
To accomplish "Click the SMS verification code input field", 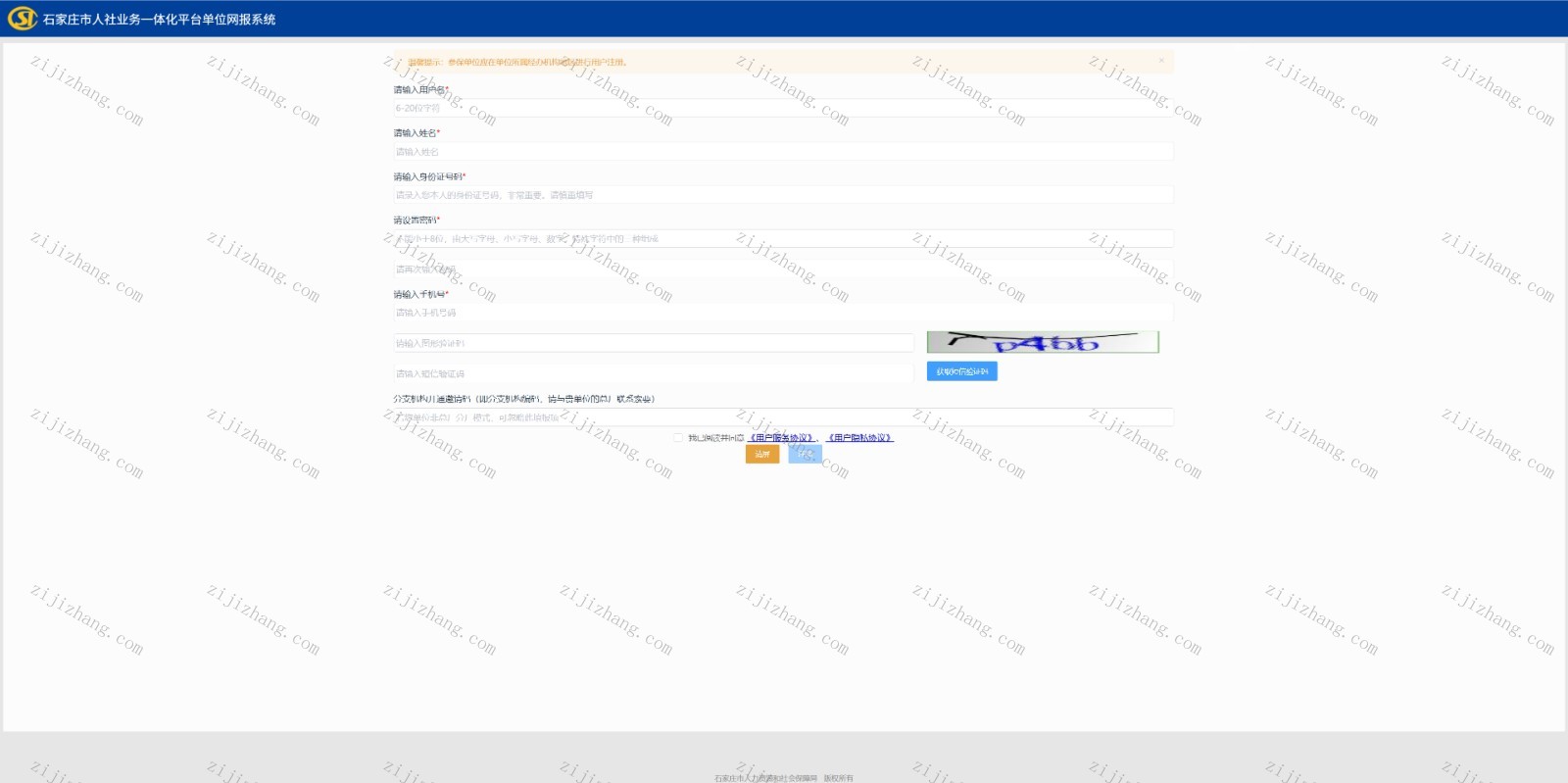I will (654, 373).
